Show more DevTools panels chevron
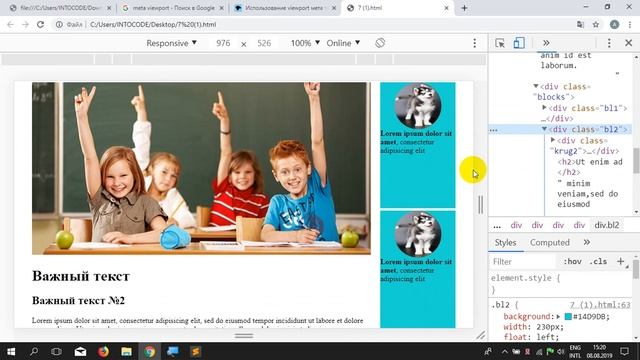The width and height of the screenshot is (640, 360). pos(546,43)
